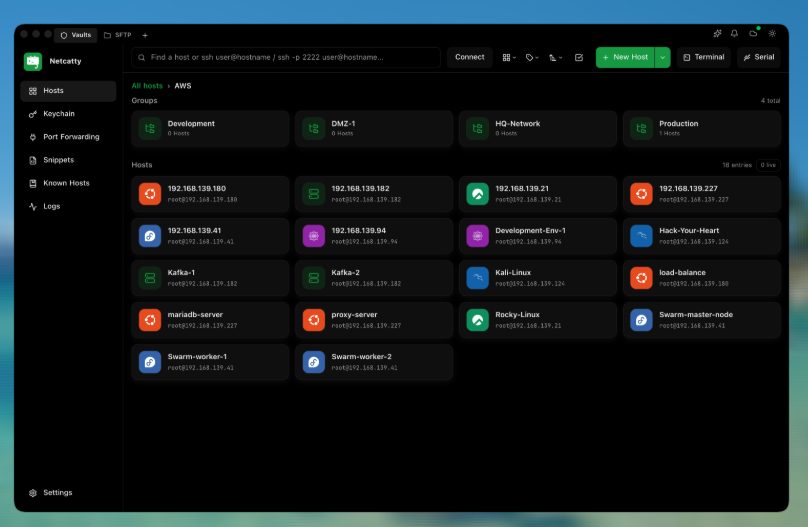
Task: Open the tag filter dropdown
Action: tap(532, 58)
